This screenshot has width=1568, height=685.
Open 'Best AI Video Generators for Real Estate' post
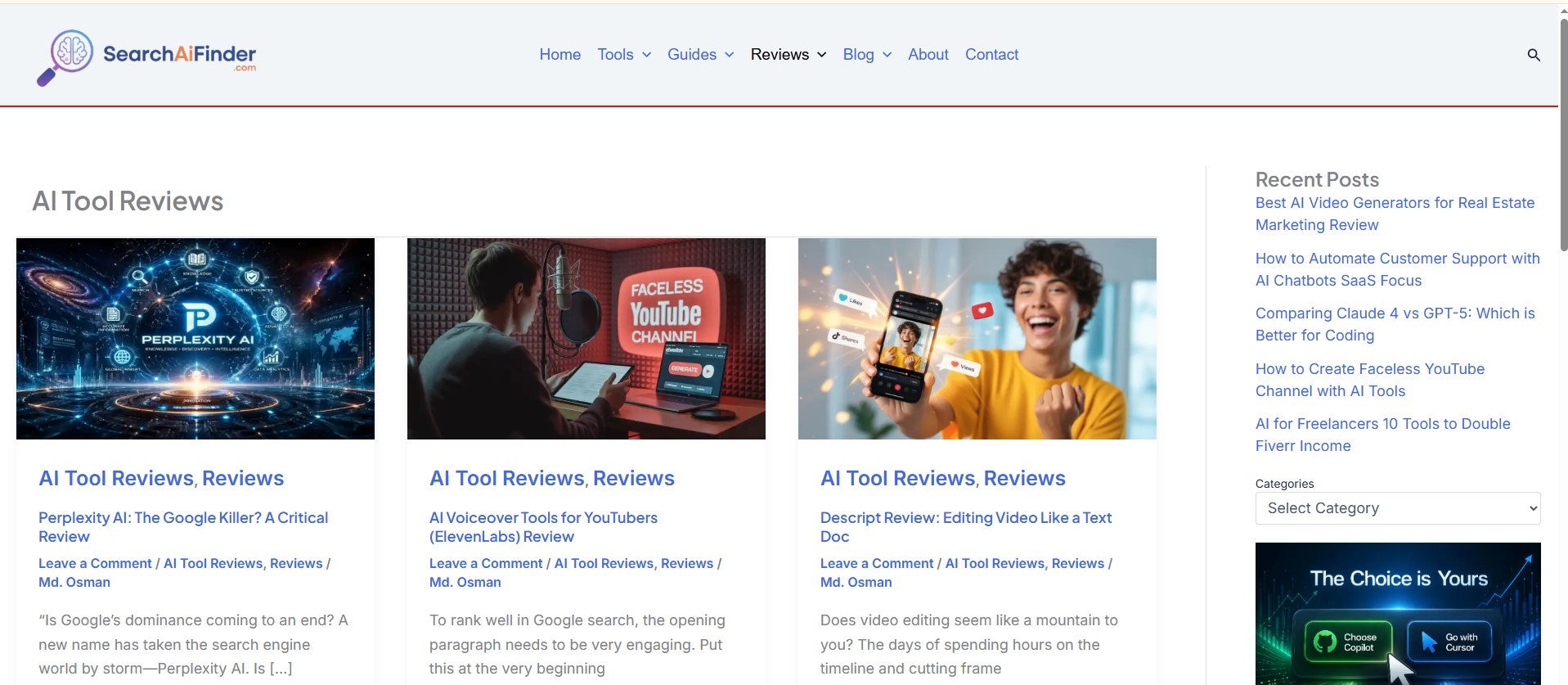pos(1395,214)
